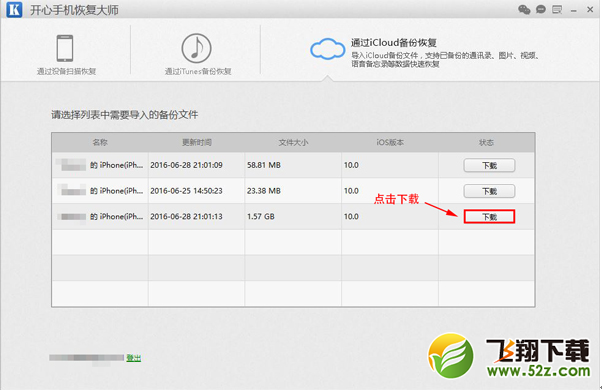Viewport: 602px width, 390px height.
Task: Download the 58.81 MB backup
Action: (489, 165)
